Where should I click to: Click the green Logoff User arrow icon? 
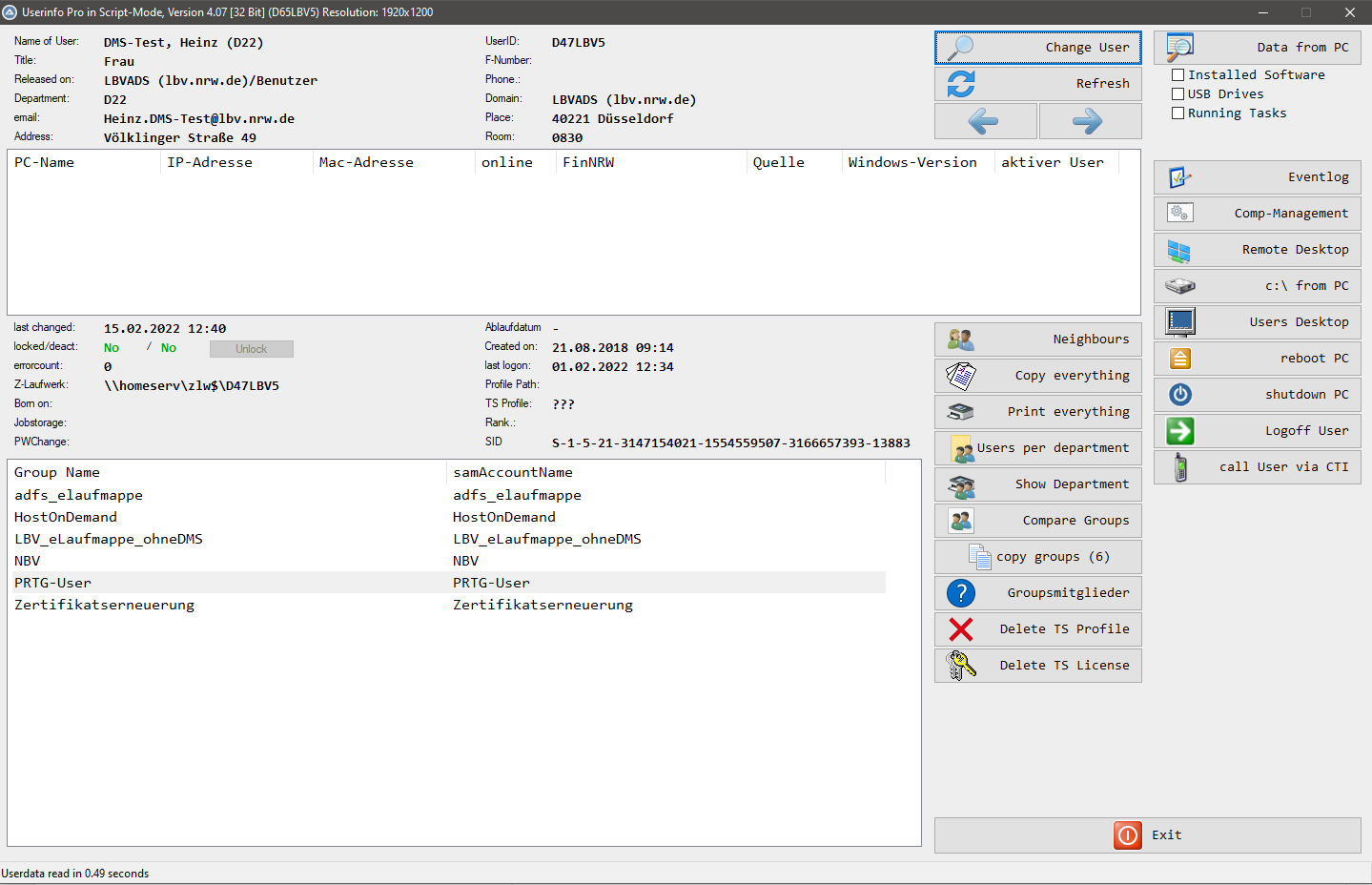coord(1180,431)
